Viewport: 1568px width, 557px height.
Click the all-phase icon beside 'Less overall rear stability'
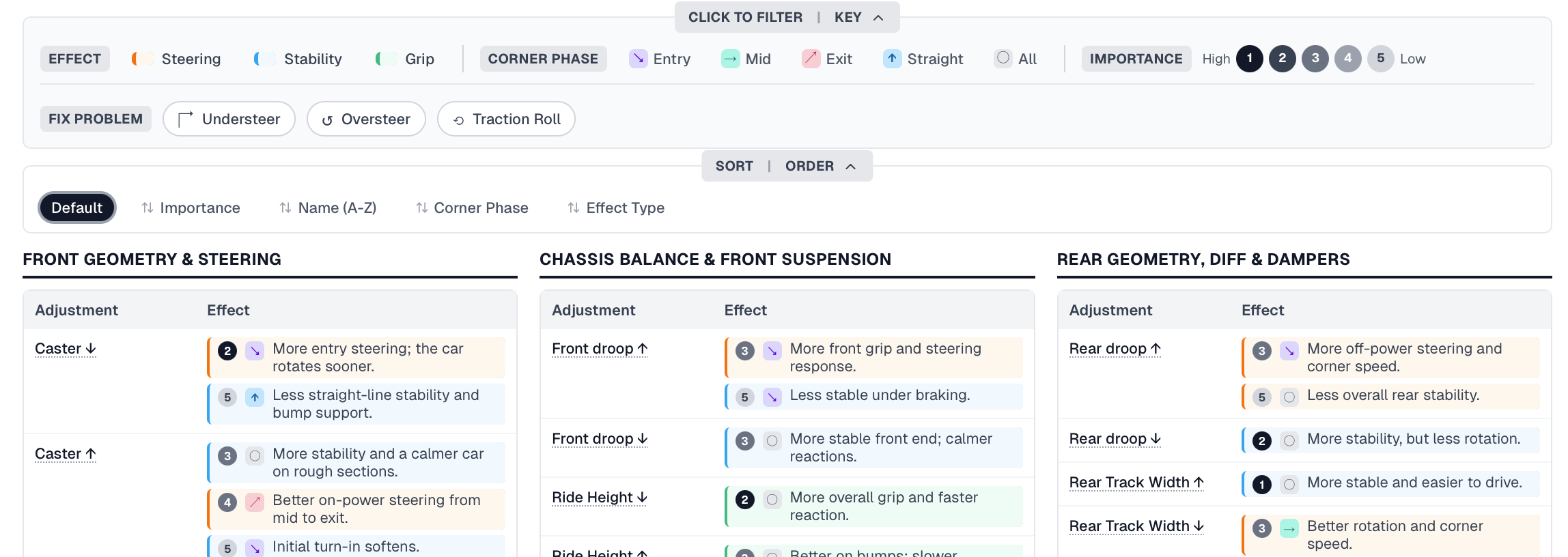(1289, 397)
